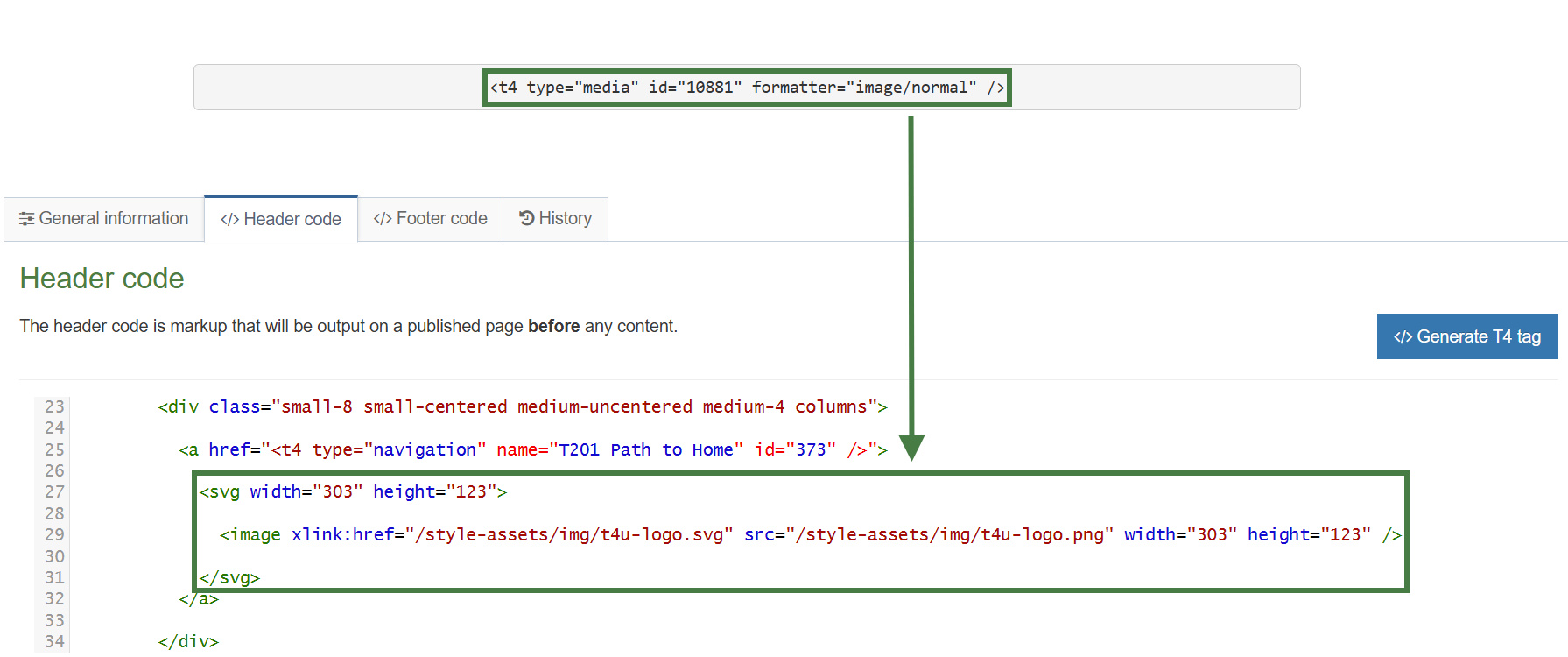Image resolution: width=1568 pixels, height=657 pixels.
Task: Switch to the General information tab
Action: pos(104,219)
